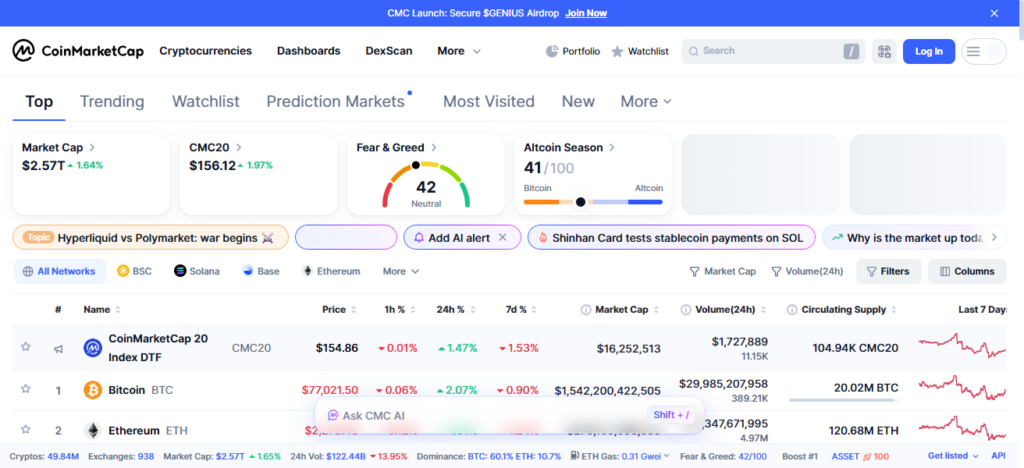
Task: Expand the More dropdown in tab row
Action: point(646,102)
